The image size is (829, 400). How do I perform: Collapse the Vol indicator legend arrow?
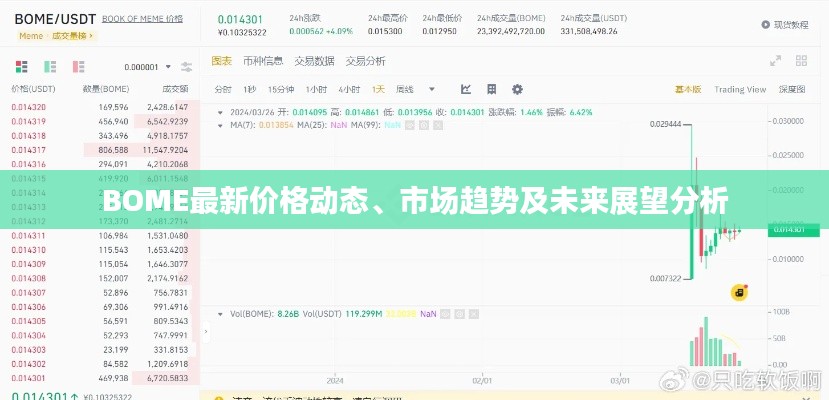[220, 314]
